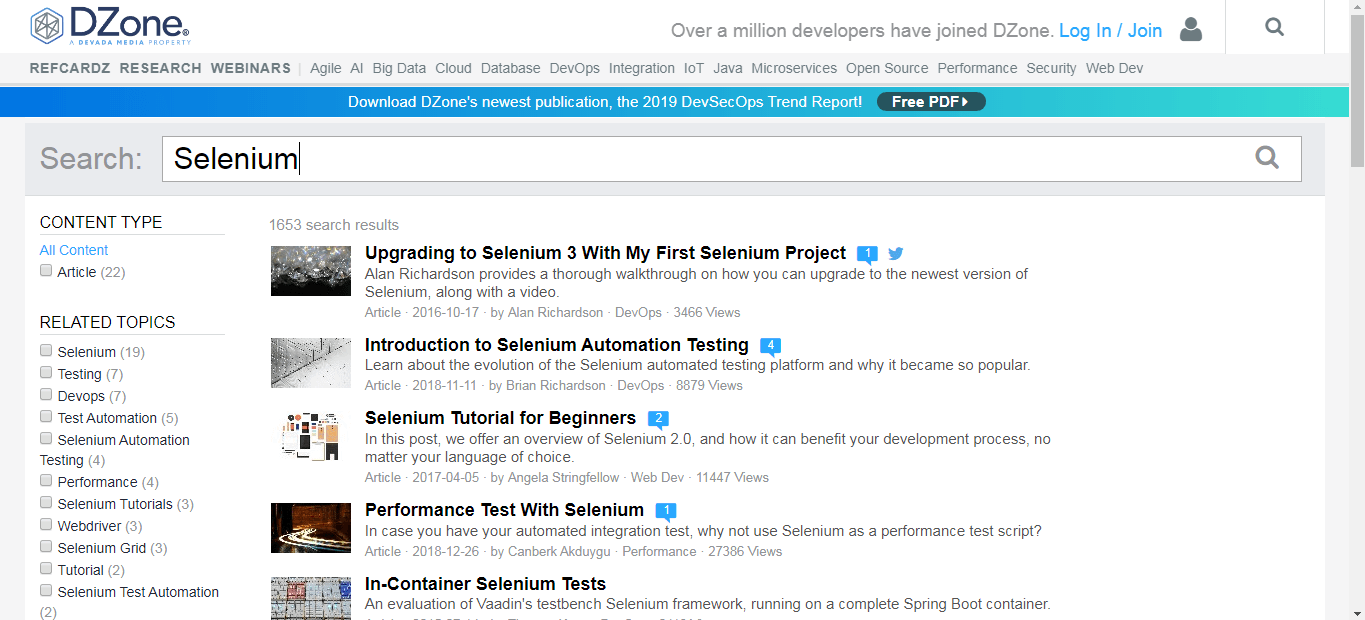Check the Selenium related topic filter
1365x620 pixels.
pyautogui.click(x=46, y=351)
